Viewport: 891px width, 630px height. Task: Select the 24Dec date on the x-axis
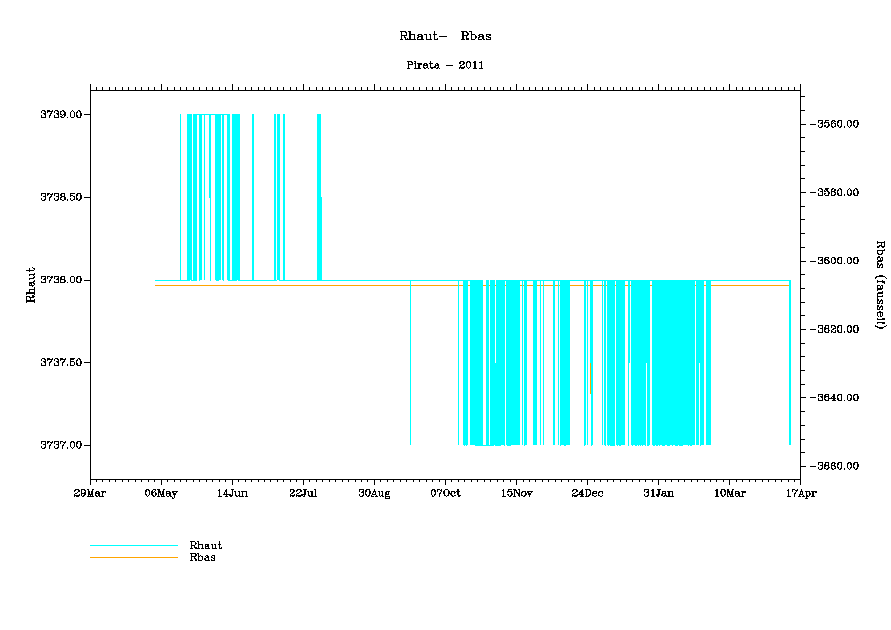tap(587, 493)
